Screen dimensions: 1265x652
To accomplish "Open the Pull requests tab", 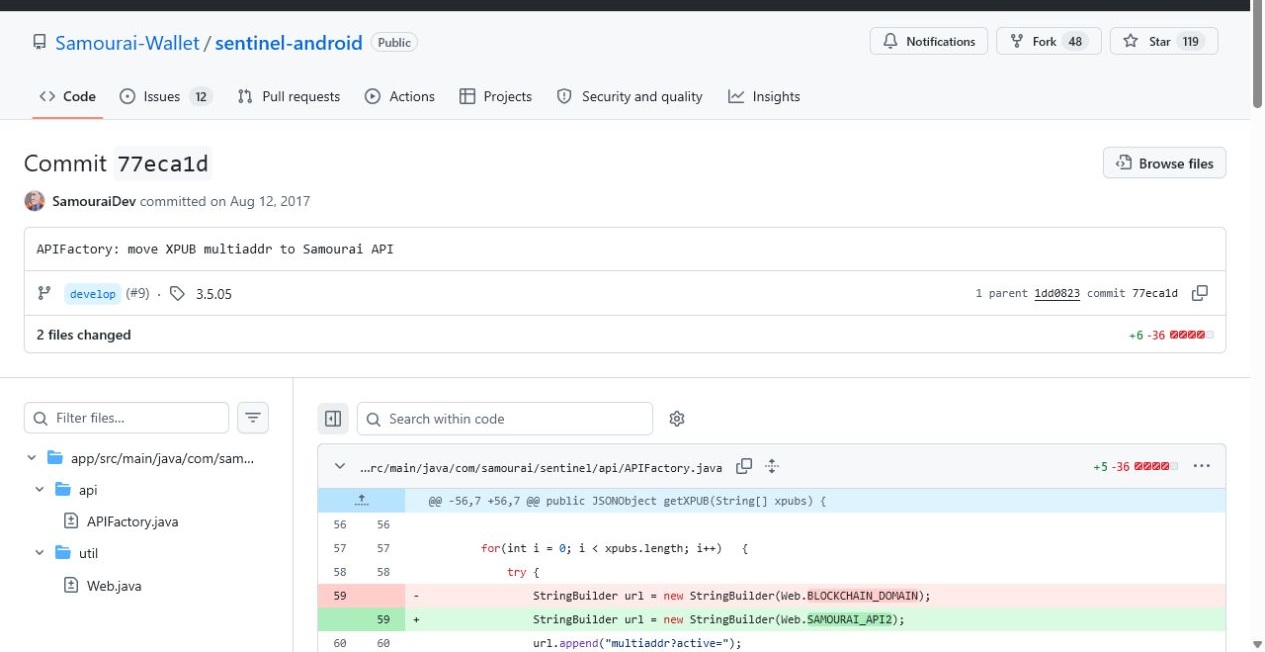I will tap(289, 97).
